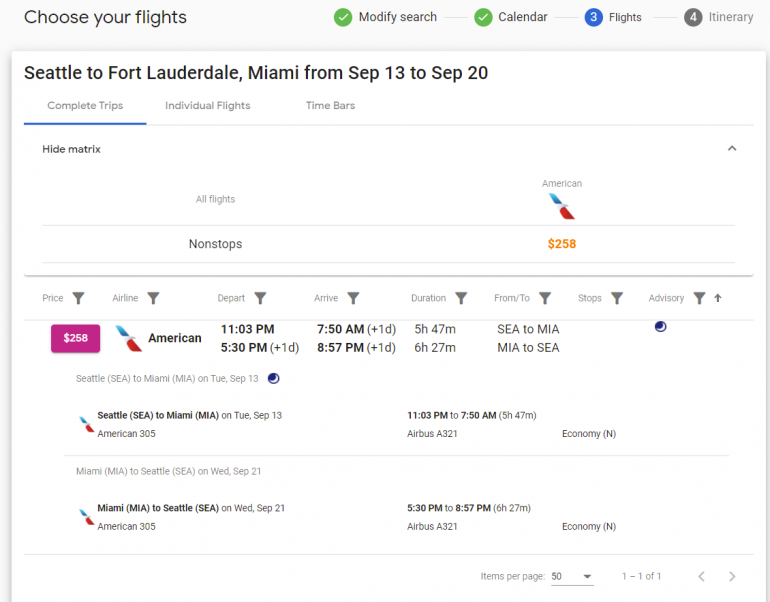Return to the Calendar step
Screen dimensions: 770x602
pos(511,17)
